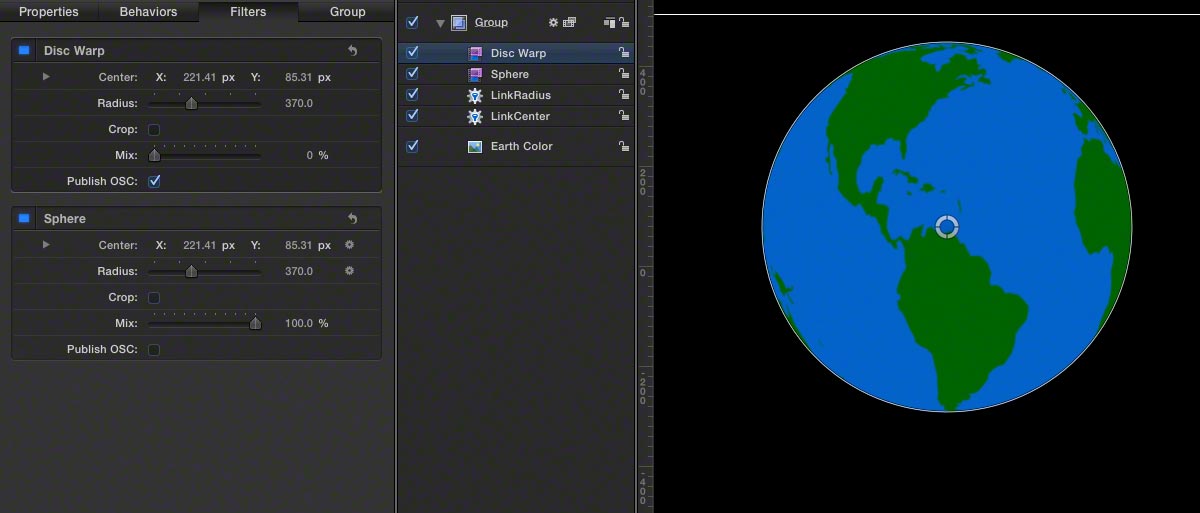Viewport: 1200px width, 513px height.
Task: Open behavior gear menu for Sphere Center
Action: [349, 245]
